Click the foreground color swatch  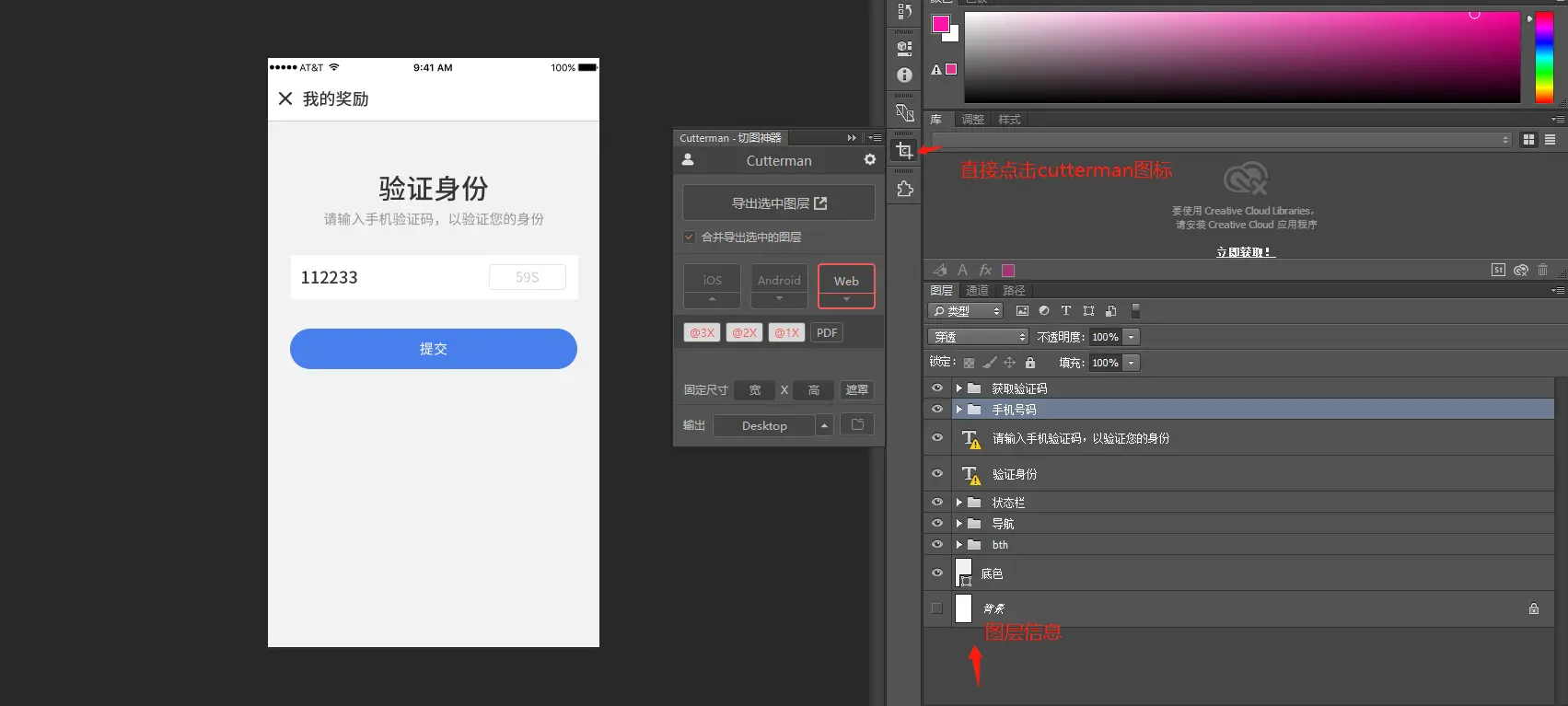point(941,24)
